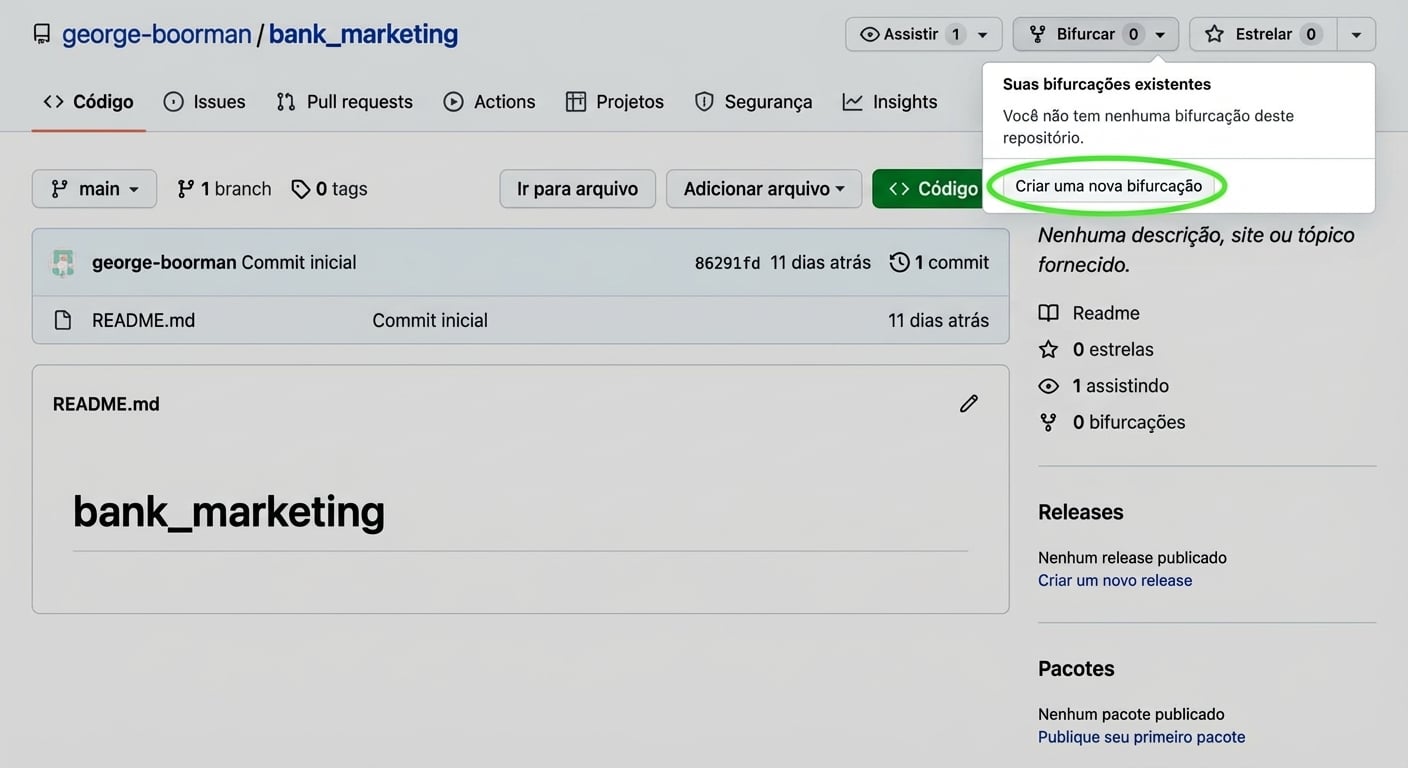Image resolution: width=1408 pixels, height=768 pixels.
Task: Click the book icon beside Readme
Action: [x=1048, y=313]
